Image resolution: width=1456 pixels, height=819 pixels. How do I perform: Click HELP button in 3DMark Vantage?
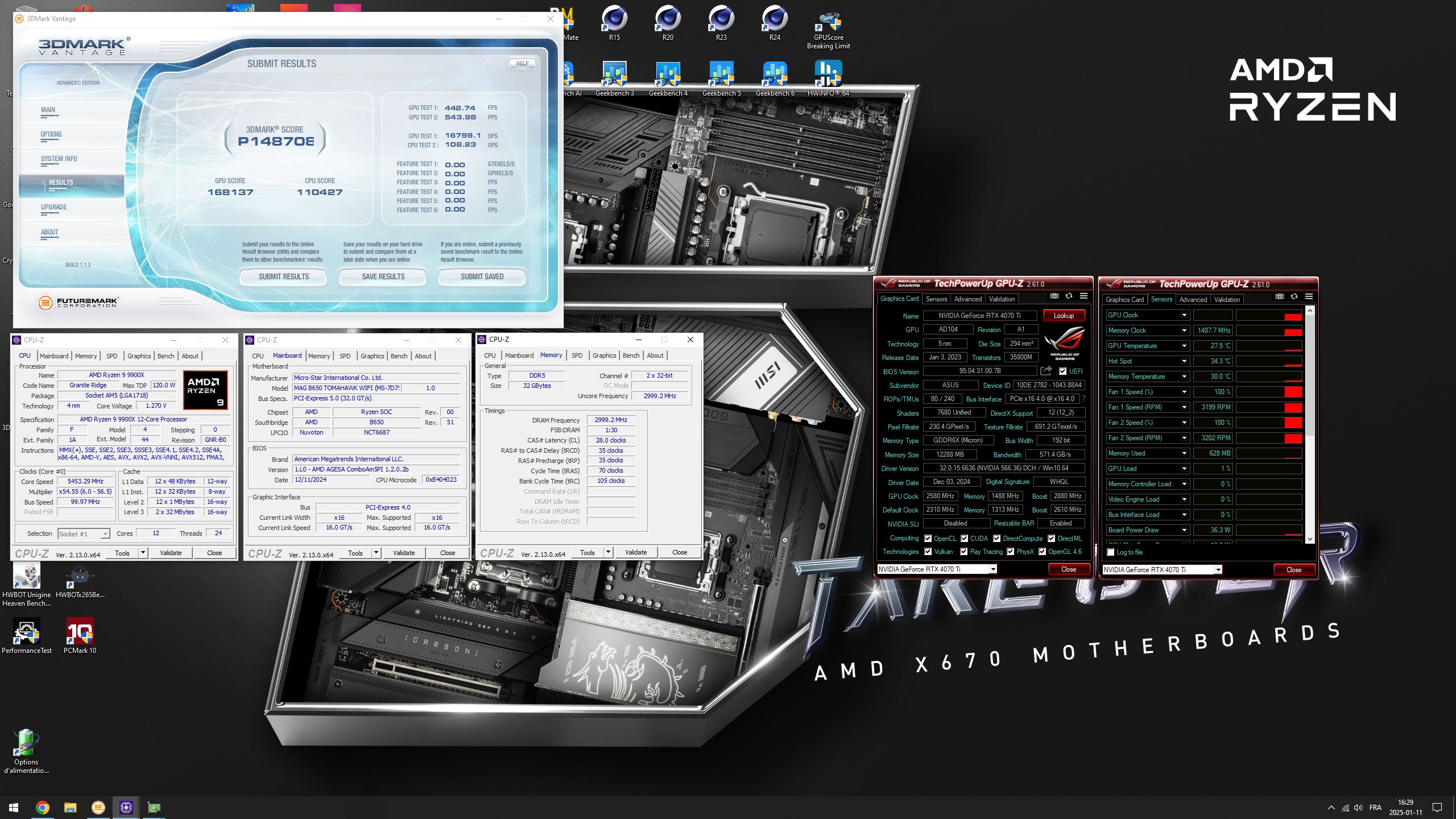pyautogui.click(x=522, y=64)
